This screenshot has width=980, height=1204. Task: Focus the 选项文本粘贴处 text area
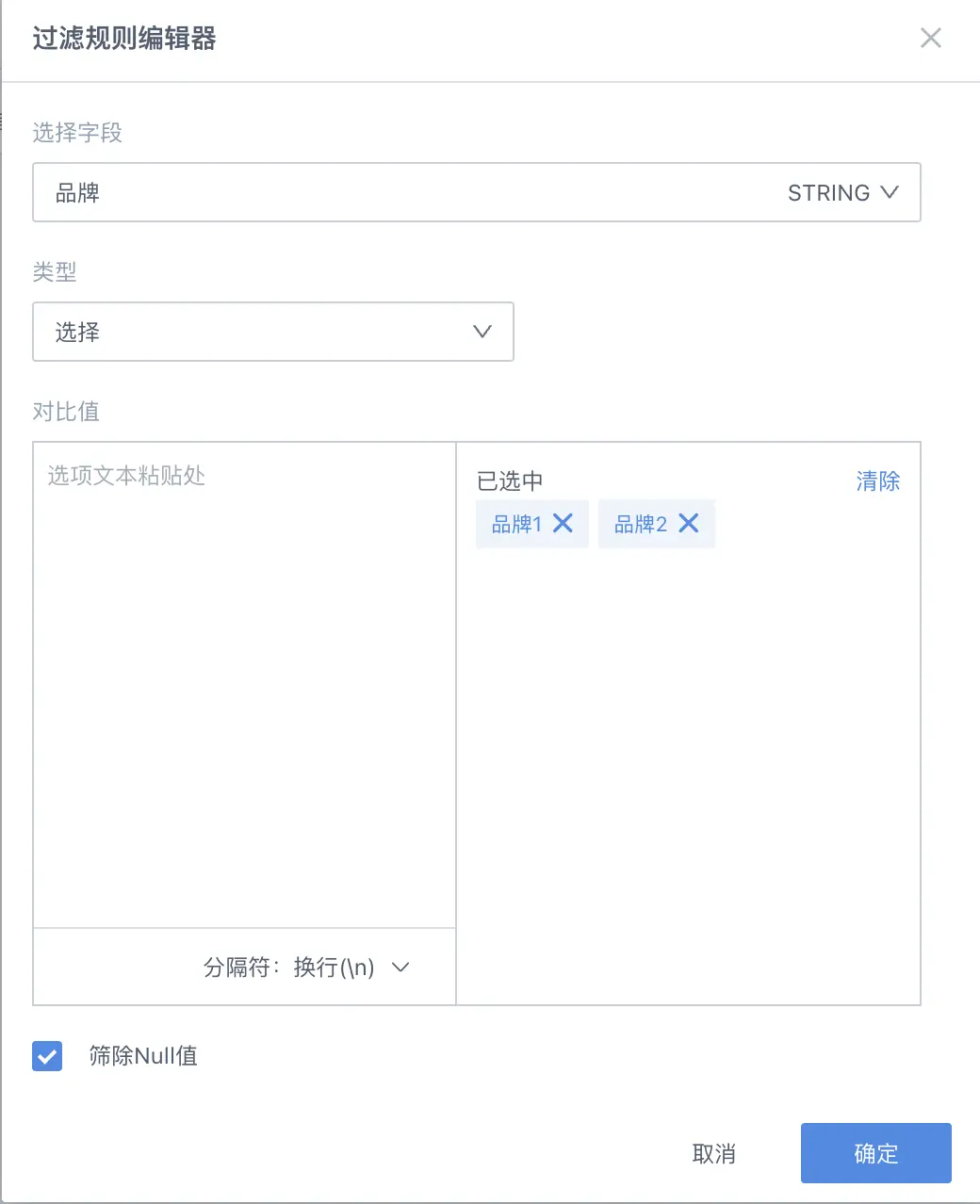pos(245,685)
